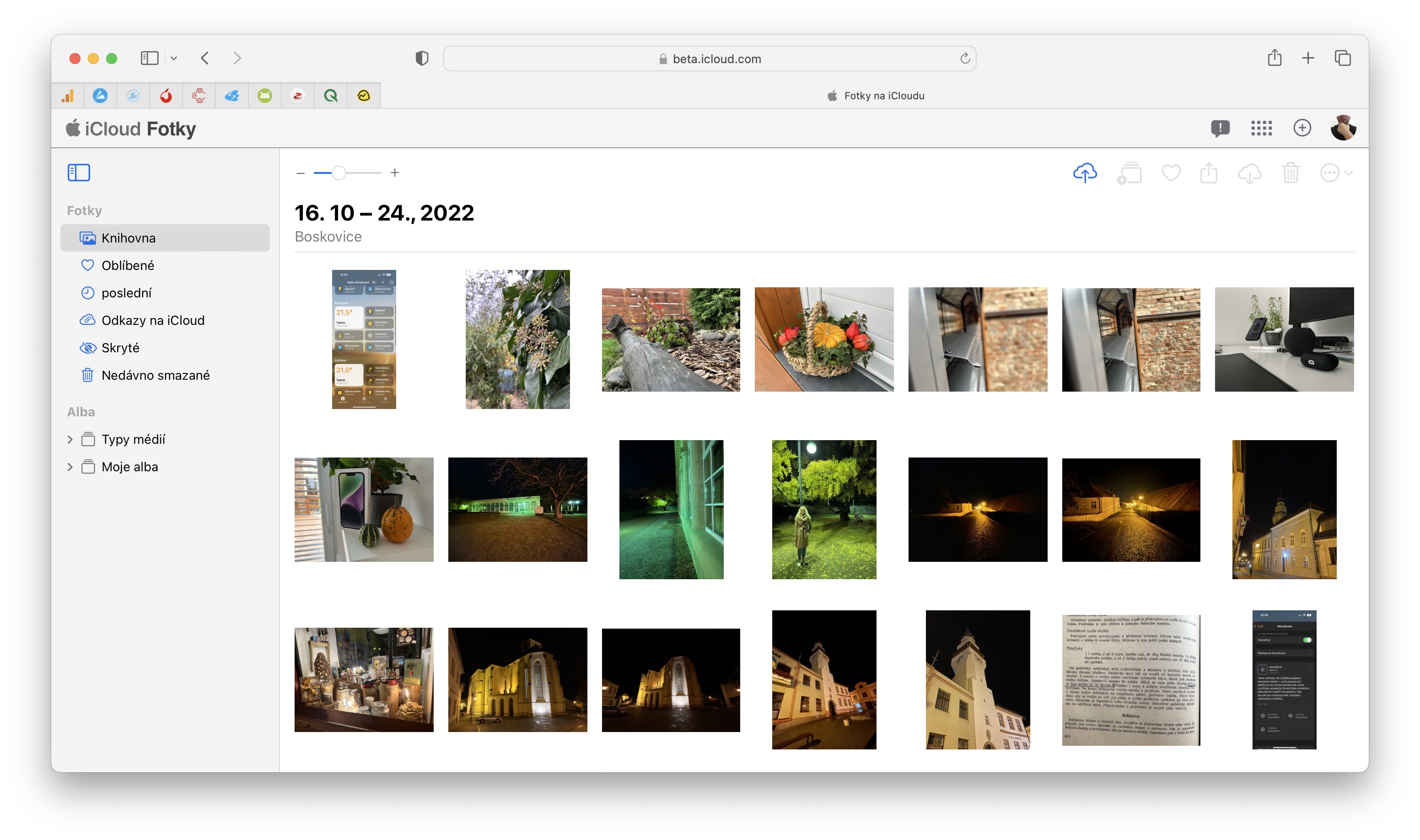Click the add to album icon
1420x840 pixels.
(x=1129, y=173)
